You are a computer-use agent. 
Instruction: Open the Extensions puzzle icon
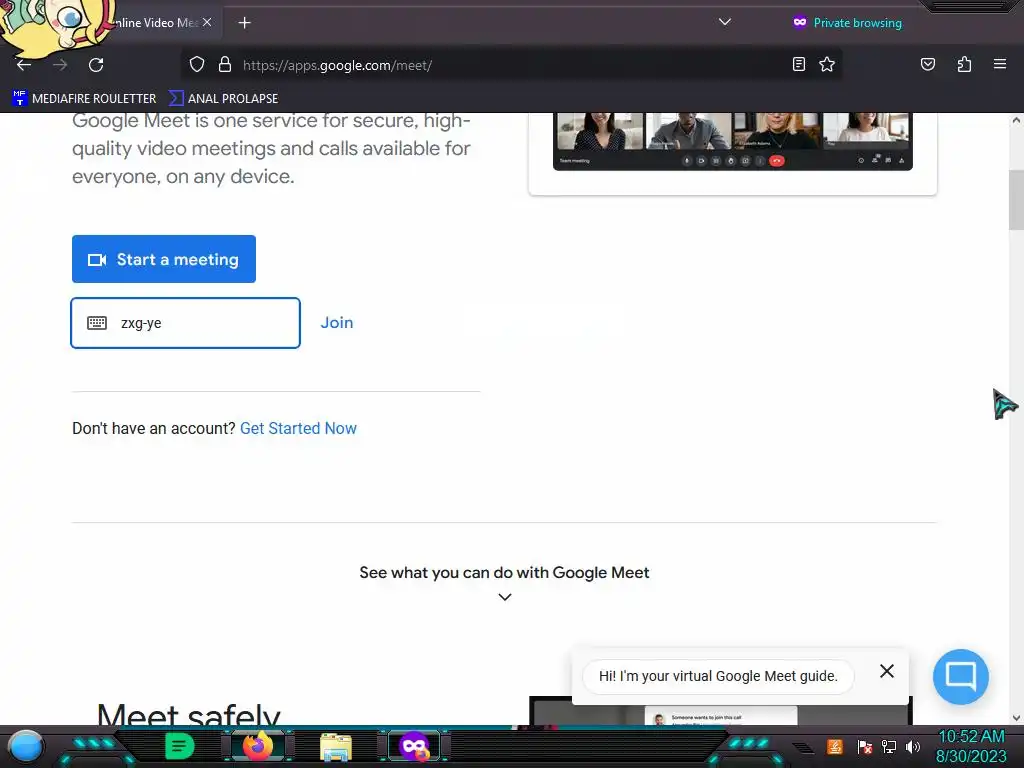pyautogui.click(x=964, y=64)
